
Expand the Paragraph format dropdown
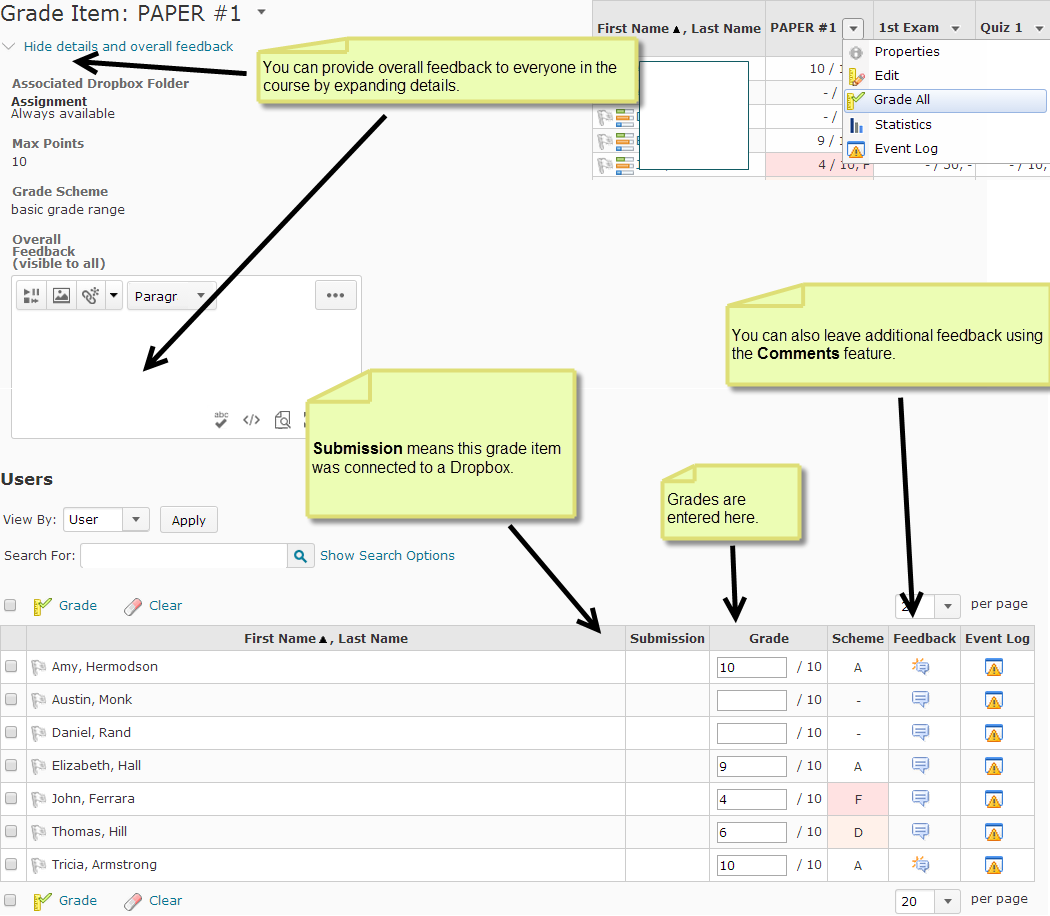(x=171, y=296)
